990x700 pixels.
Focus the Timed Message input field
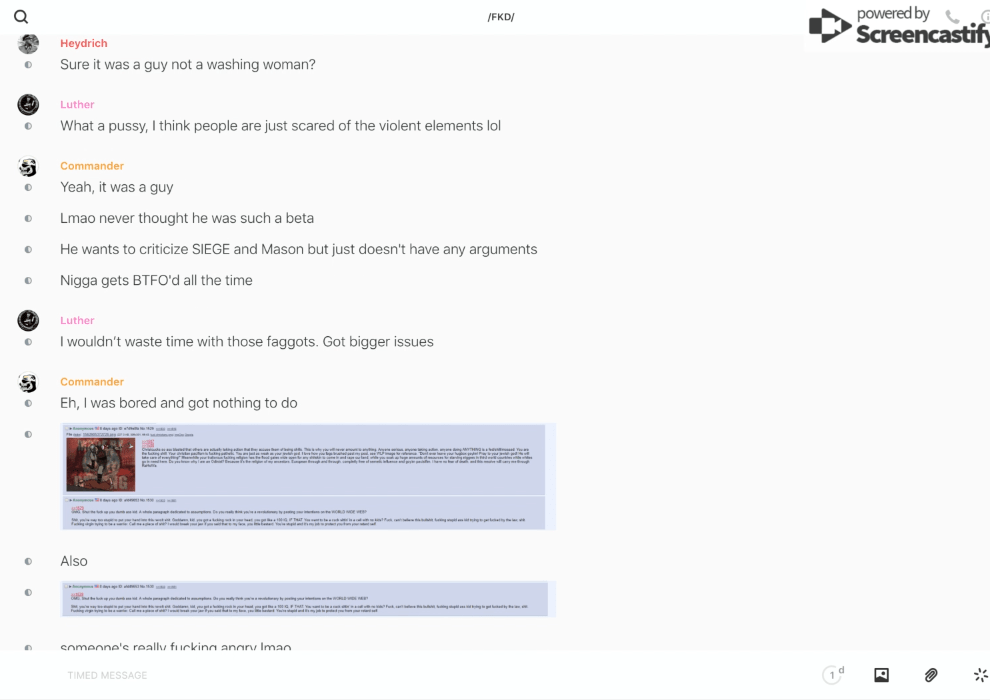(x=400, y=675)
